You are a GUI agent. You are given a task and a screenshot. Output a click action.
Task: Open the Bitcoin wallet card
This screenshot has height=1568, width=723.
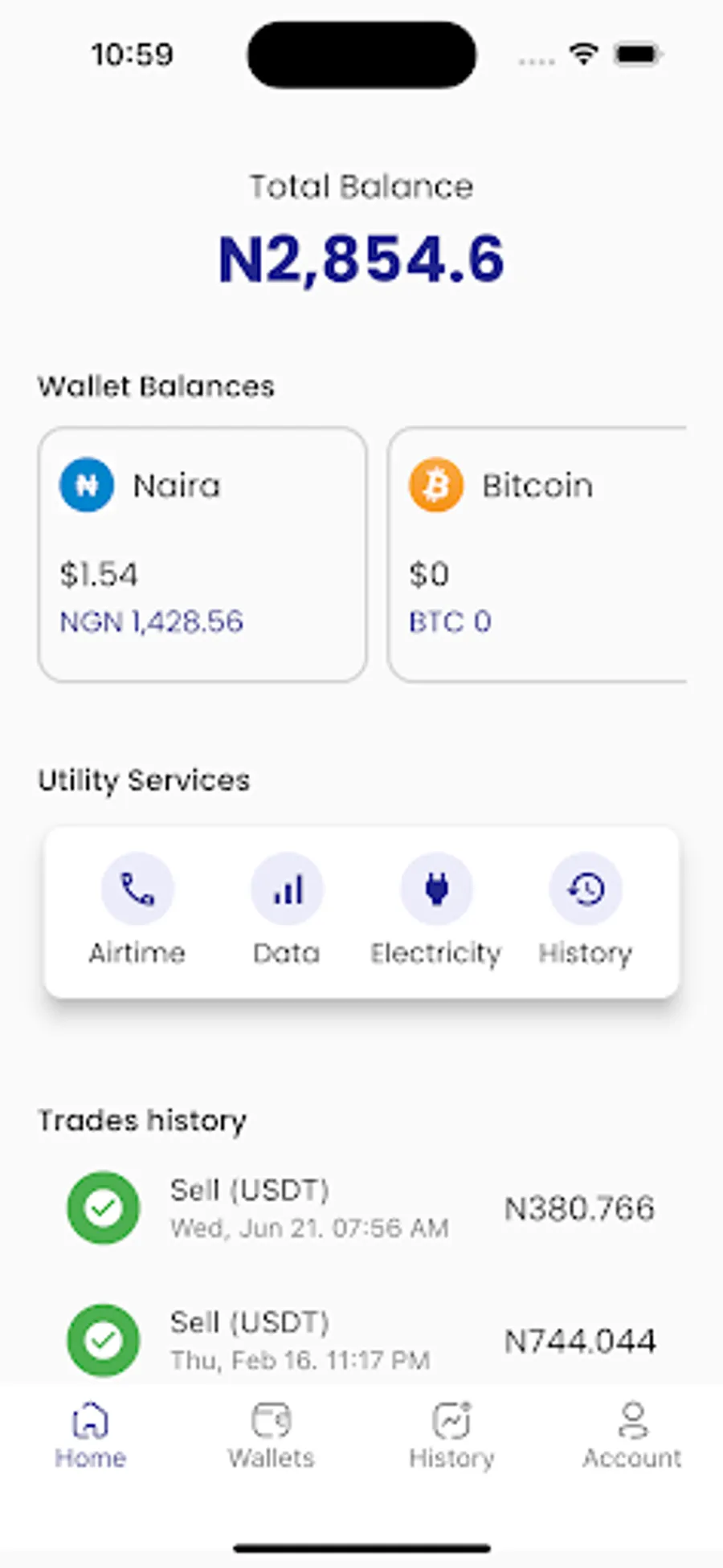click(x=538, y=554)
